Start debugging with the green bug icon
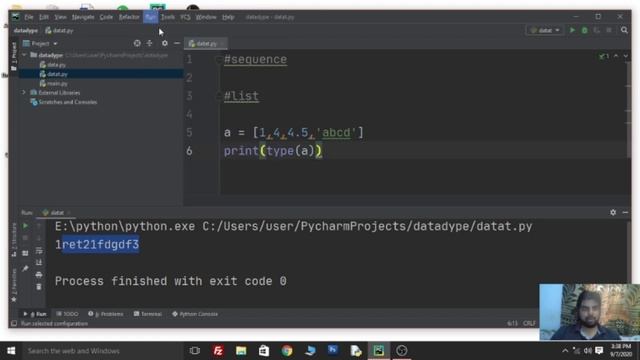 (x=584, y=30)
